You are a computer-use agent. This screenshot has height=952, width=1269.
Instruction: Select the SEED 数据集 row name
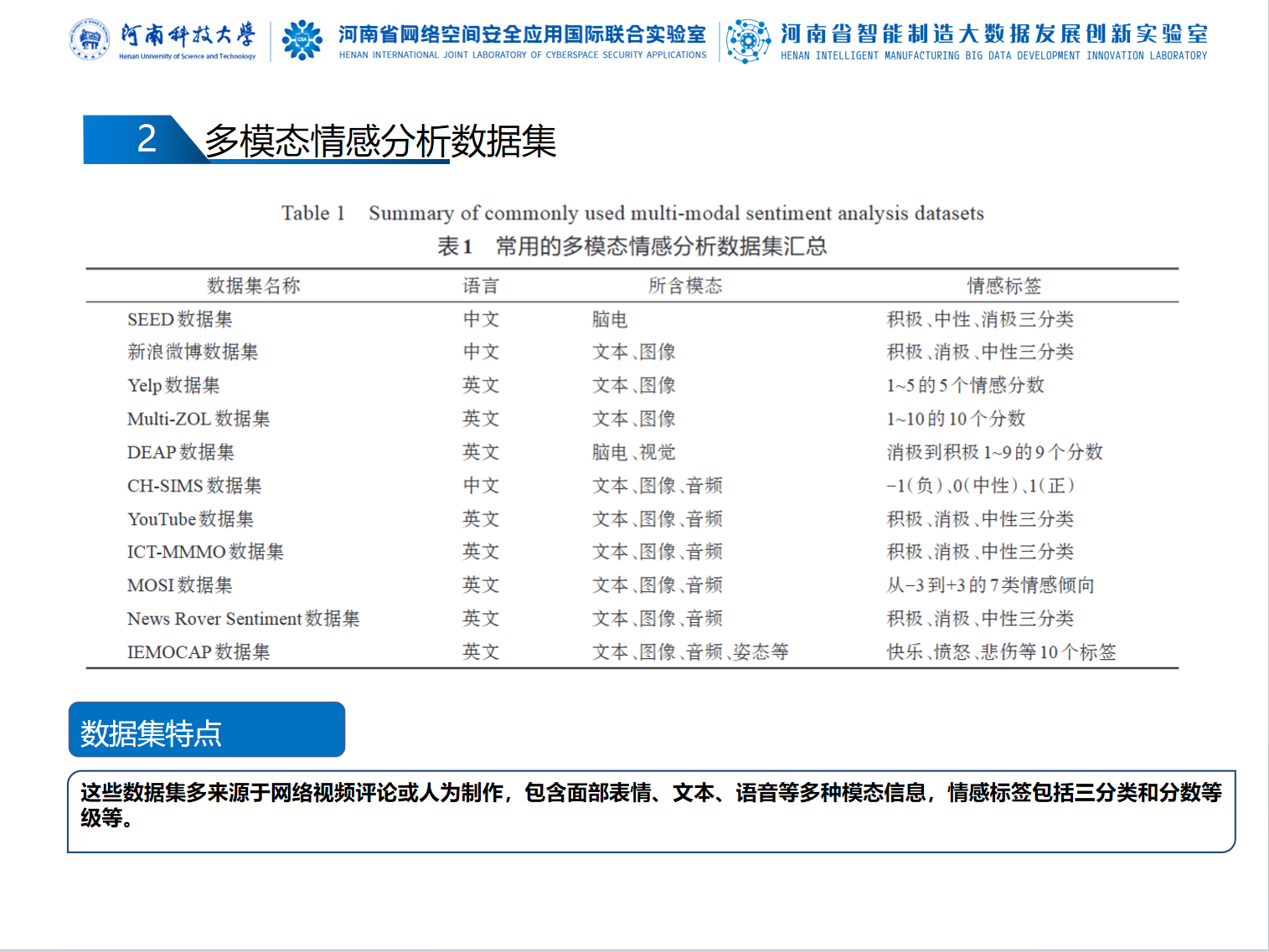point(180,319)
